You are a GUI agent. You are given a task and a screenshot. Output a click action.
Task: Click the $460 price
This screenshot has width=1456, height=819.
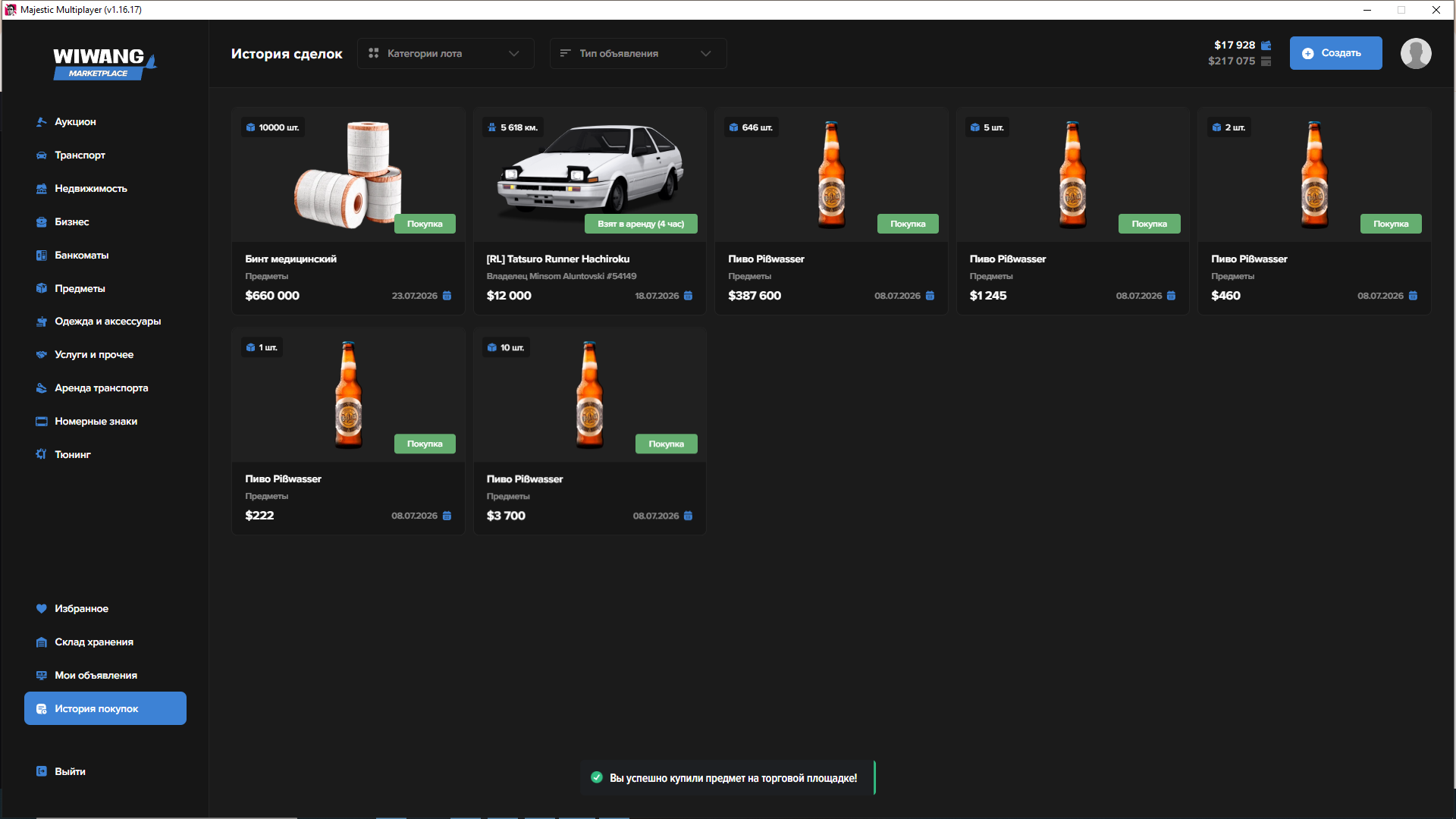1225,296
